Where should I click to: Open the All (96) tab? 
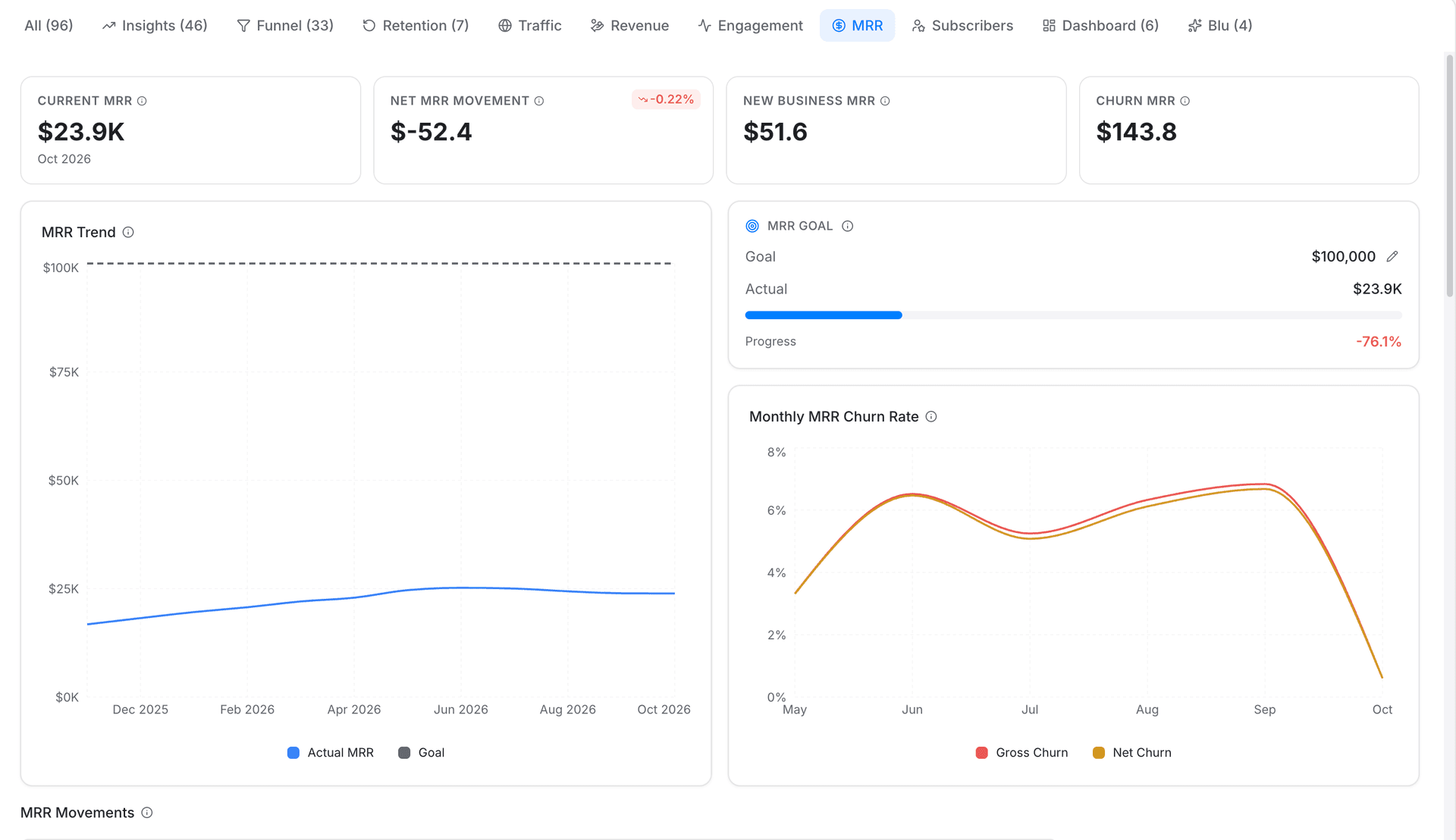[49, 25]
